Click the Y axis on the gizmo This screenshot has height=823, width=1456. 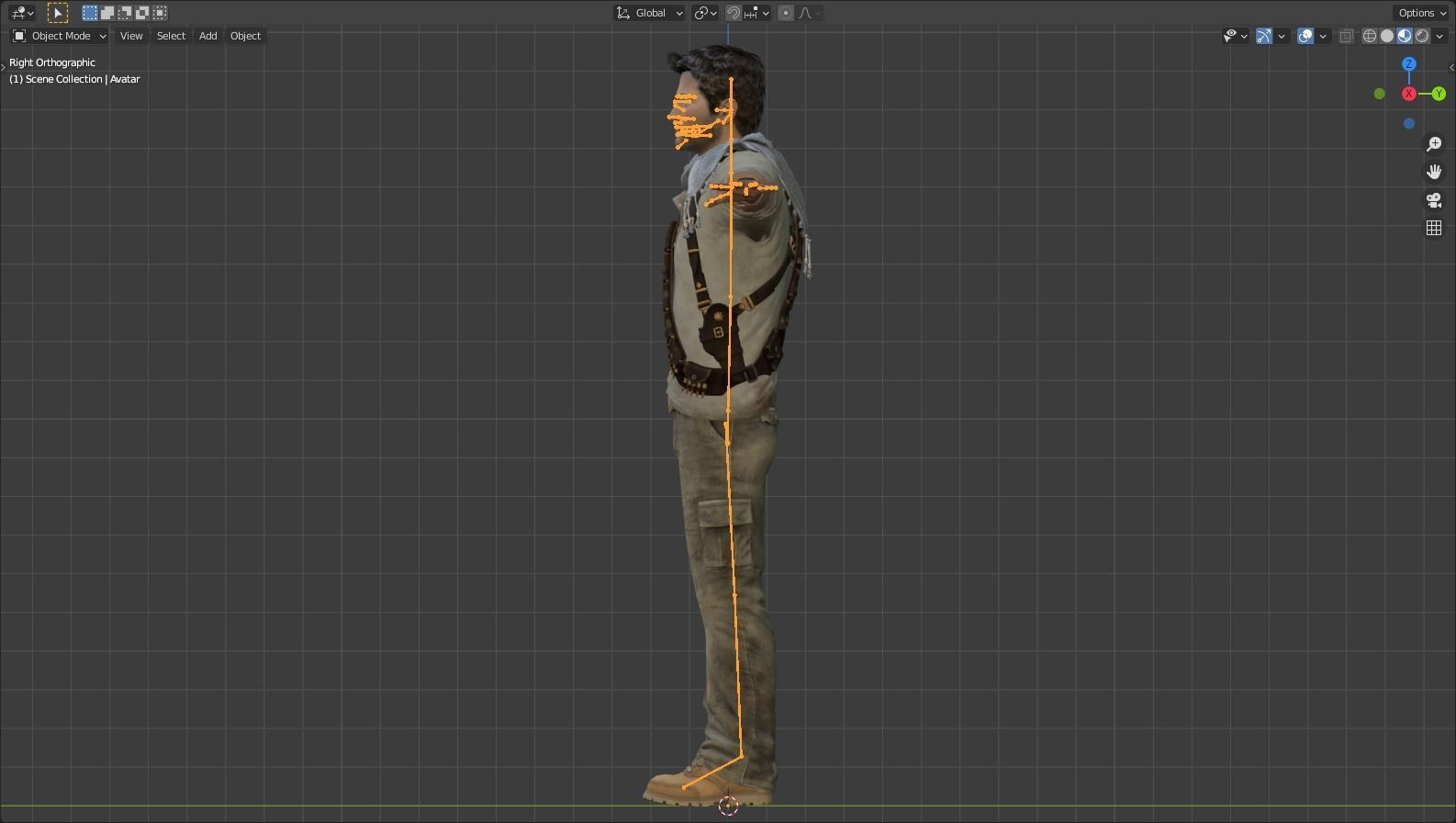[1439, 94]
